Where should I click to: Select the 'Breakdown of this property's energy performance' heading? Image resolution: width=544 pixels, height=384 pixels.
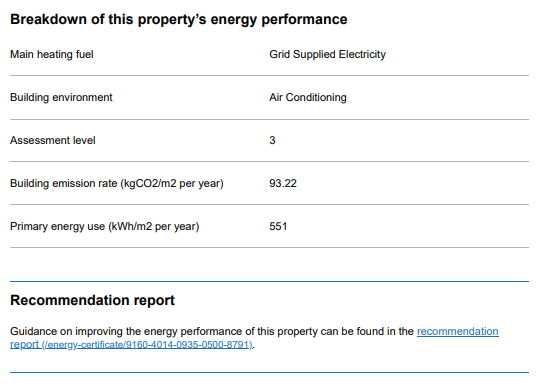179,19
